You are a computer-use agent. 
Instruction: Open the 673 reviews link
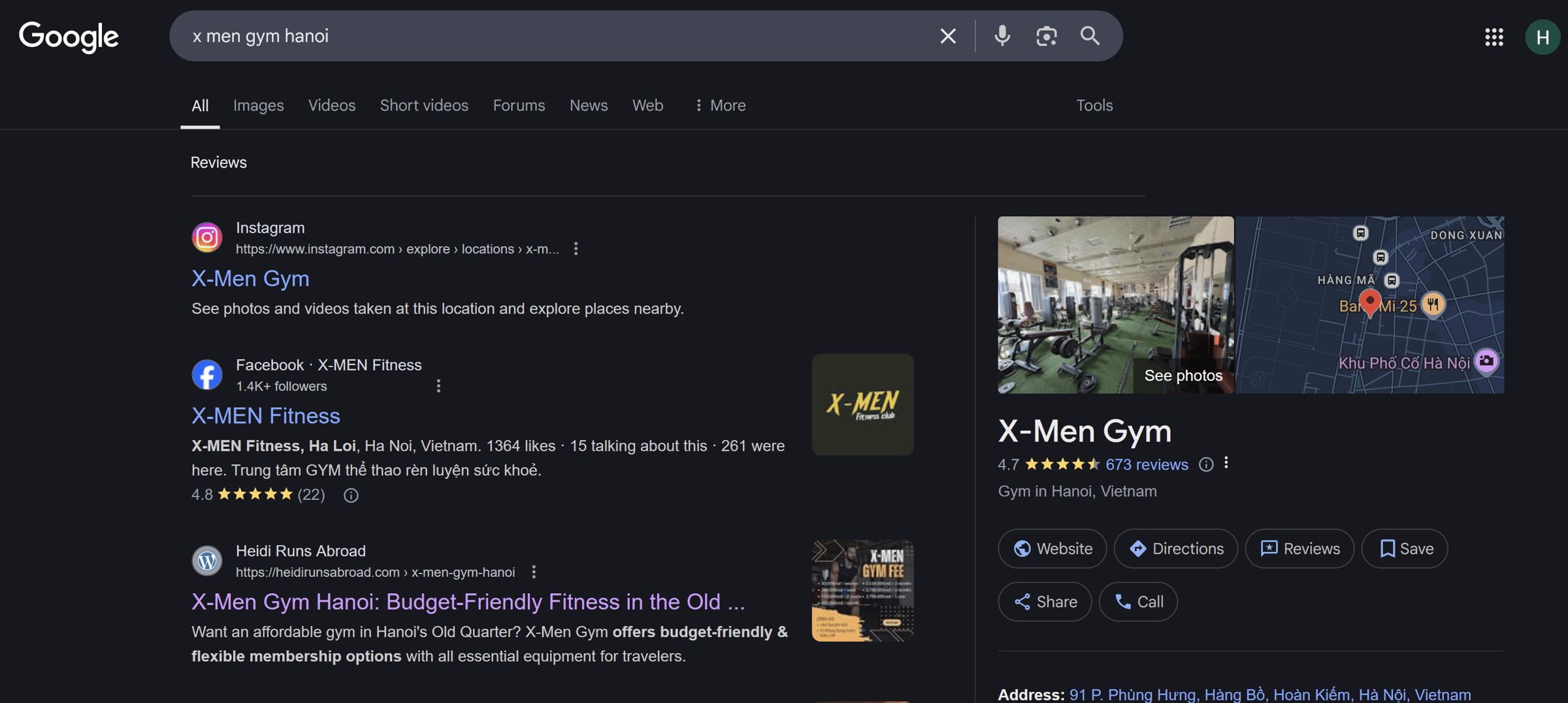[1147, 465]
